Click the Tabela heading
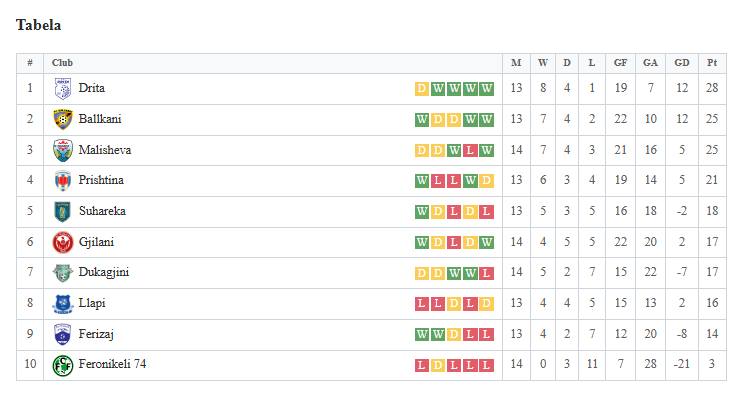The height and width of the screenshot is (401, 742). pyautogui.click(x=38, y=25)
